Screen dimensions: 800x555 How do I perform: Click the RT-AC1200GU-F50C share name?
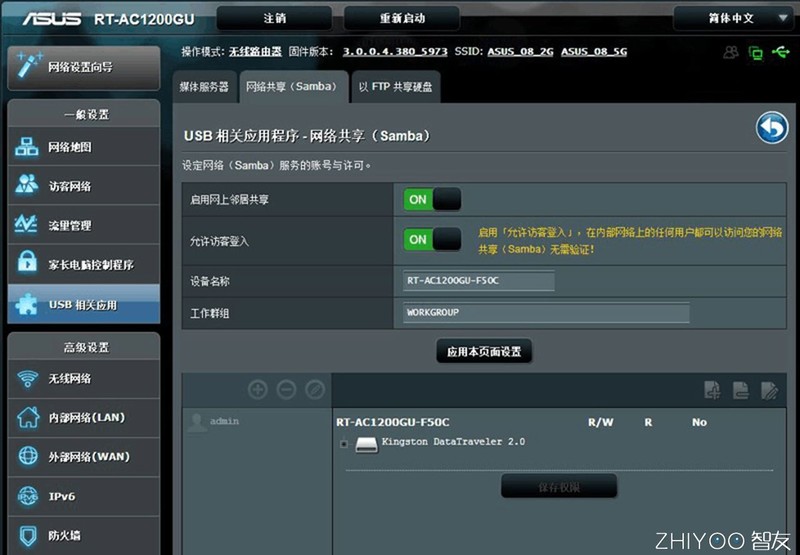point(393,422)
